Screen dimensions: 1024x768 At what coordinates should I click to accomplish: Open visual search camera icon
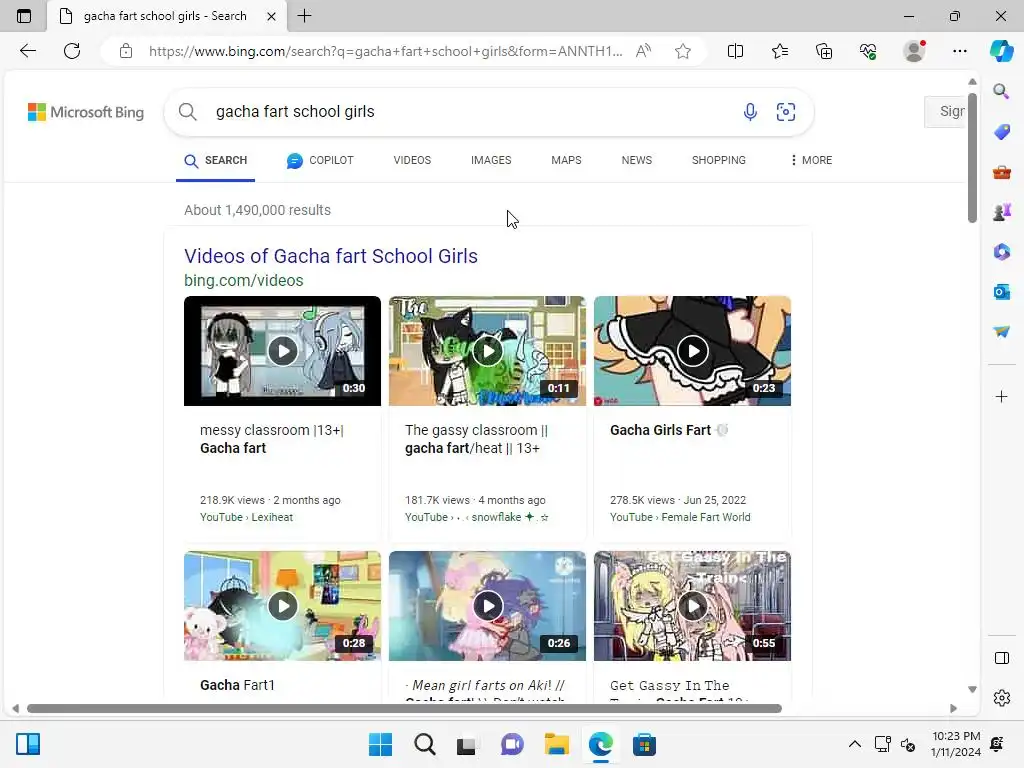tap(786, 112)
